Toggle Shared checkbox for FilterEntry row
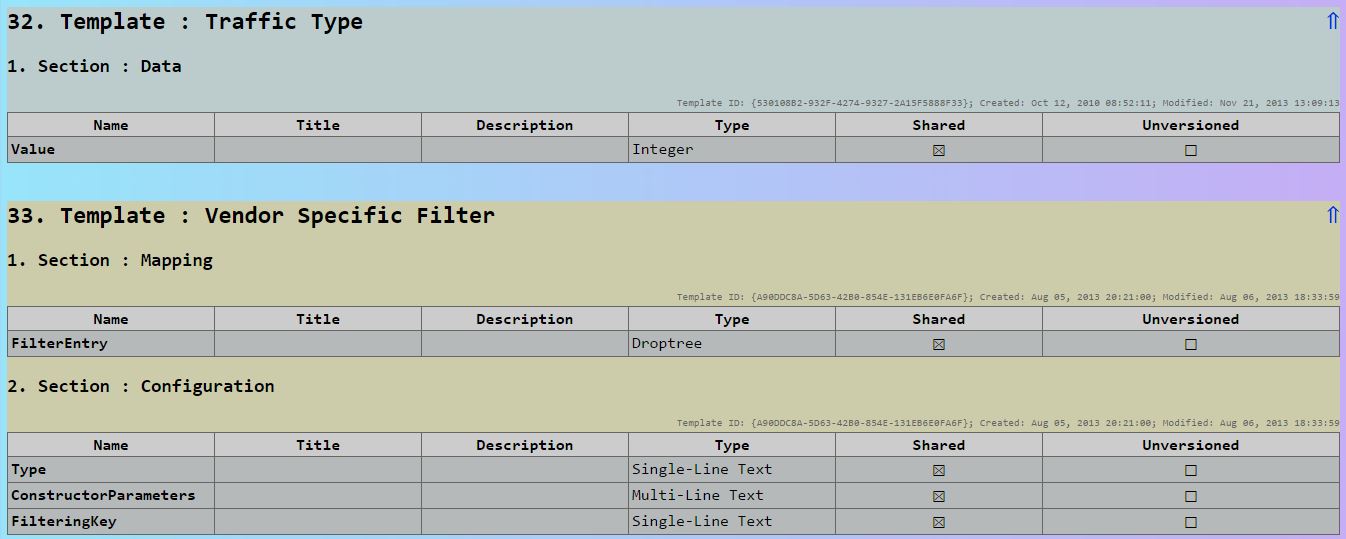Image resolution: width=1346 pixels, height=539 pixels. point(938,344)
